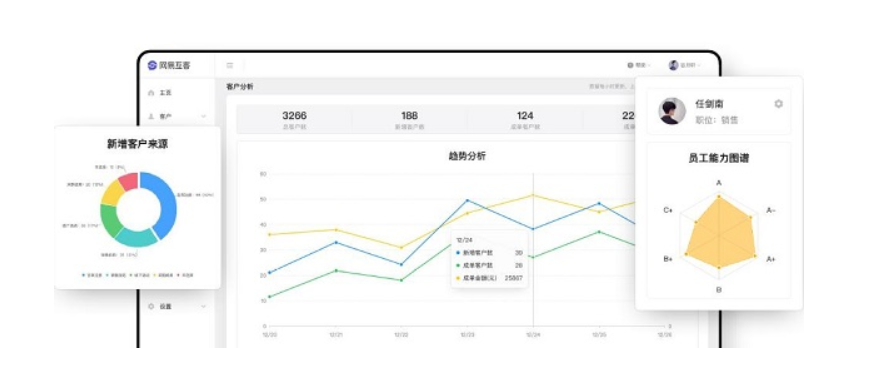Expand the 设置 sidebar chevron

pyautogui.click(x=203, y=306)
